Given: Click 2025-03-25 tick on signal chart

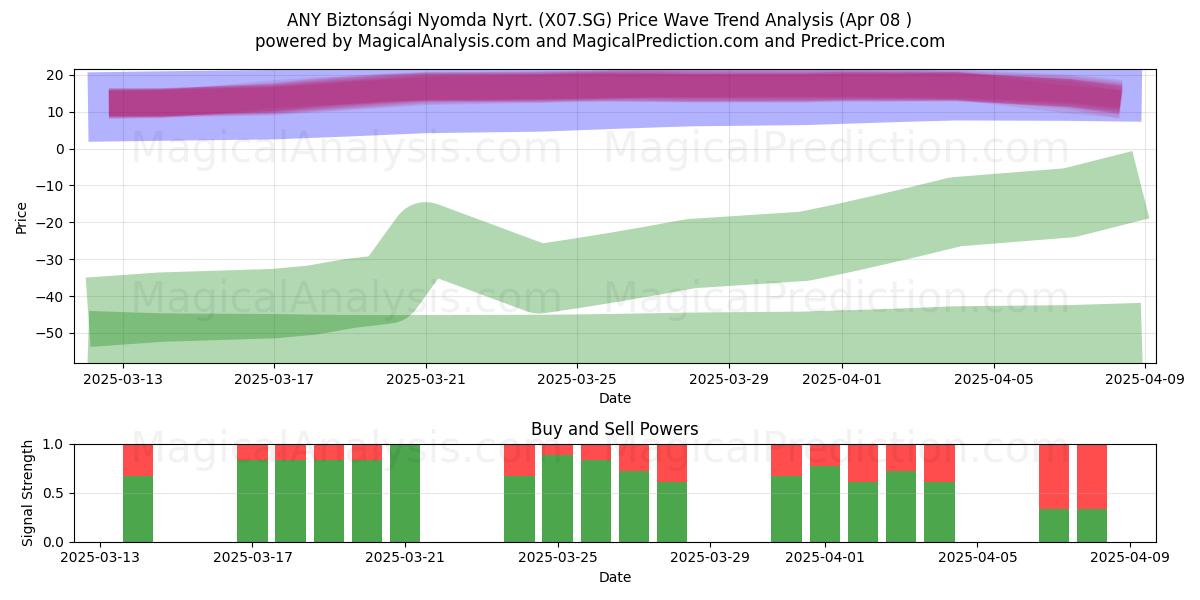Looking at the screenshot, I should (x=557, y=558).
